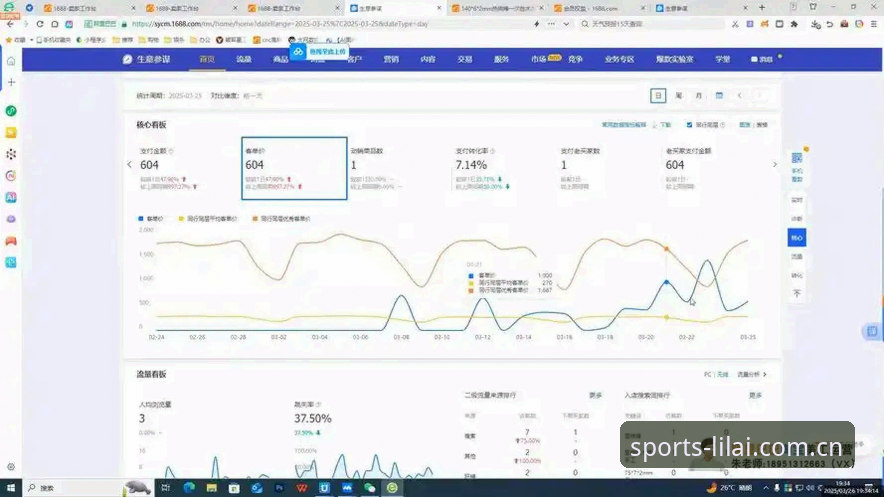Screen dimensions: 884x497
Task: Open a new browser tab with plus
Action: point(762,8)
